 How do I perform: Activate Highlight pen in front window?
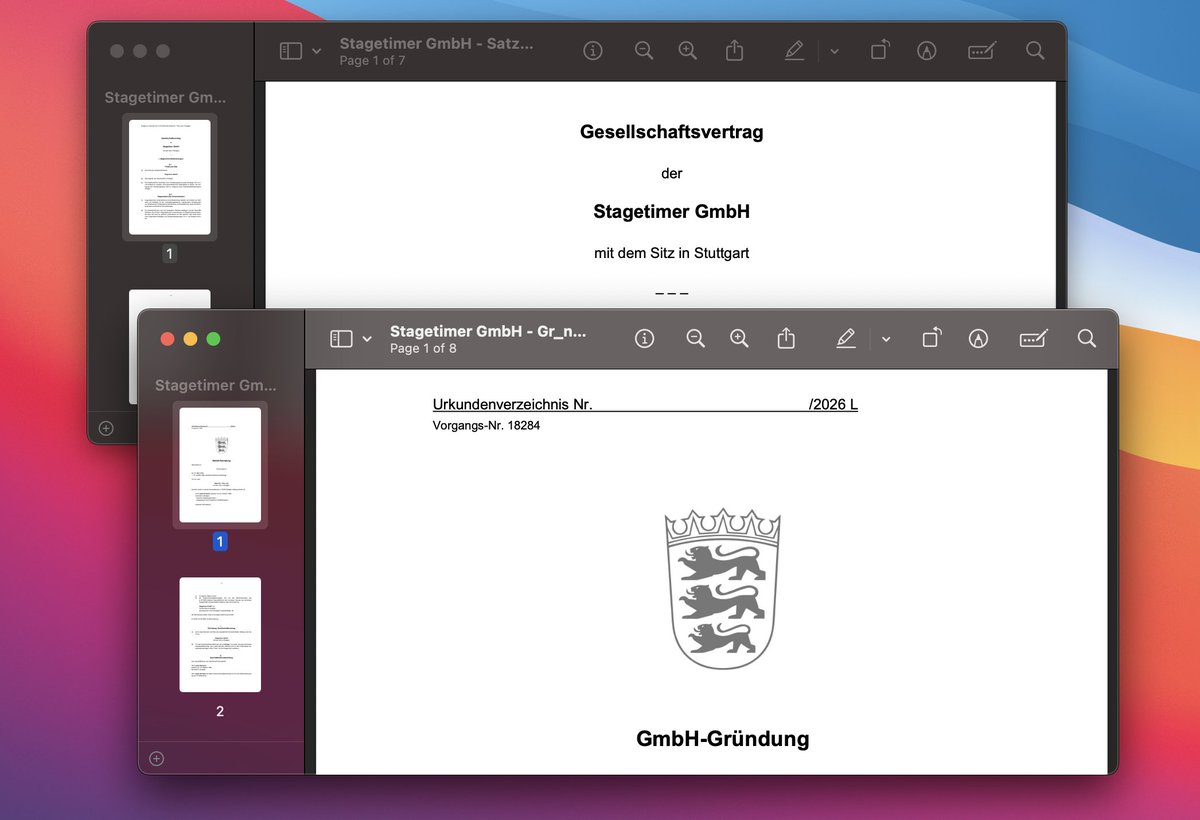point(846,339)
